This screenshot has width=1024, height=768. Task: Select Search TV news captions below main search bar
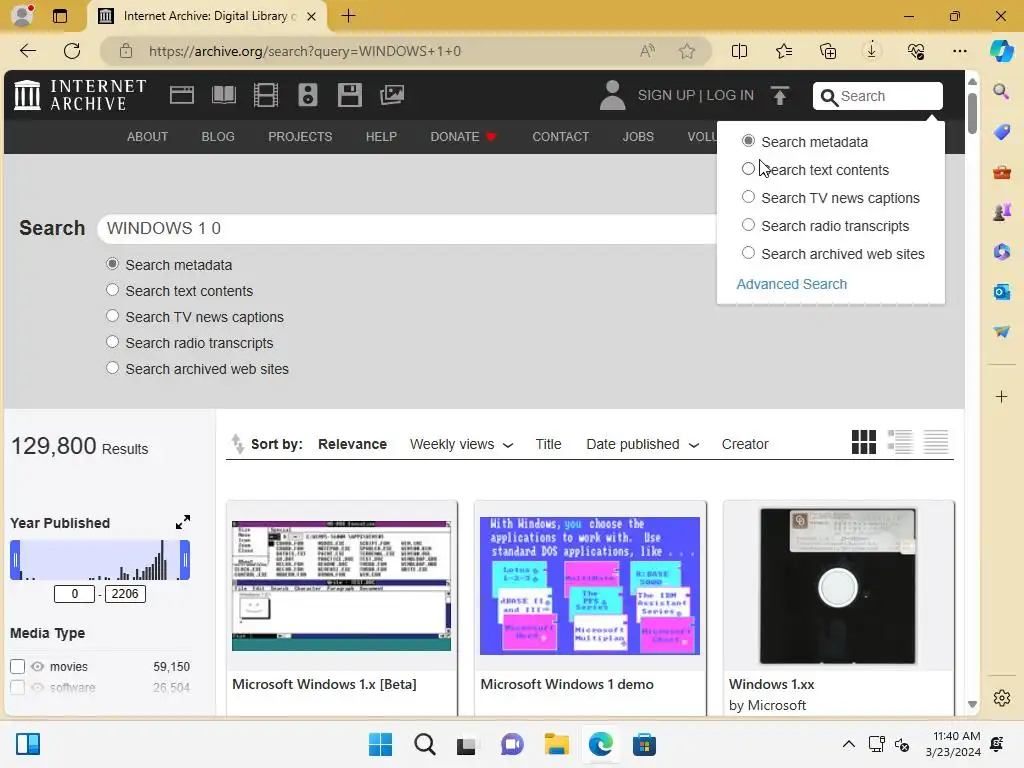[x=112, y=316]
